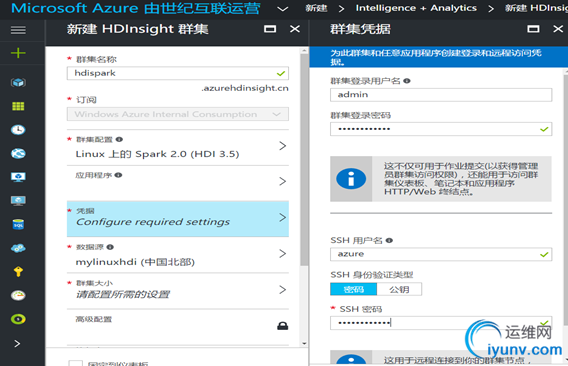Expand the 群集配置 Spark 2.0 row
This screenshot has width=568, height=366.
[x=178, y=148]
